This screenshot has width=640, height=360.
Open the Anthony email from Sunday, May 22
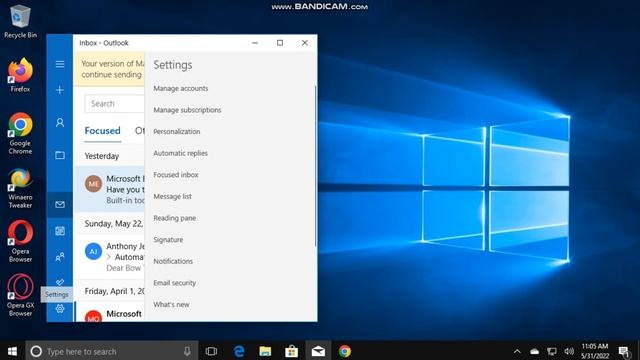coord(109,256)
